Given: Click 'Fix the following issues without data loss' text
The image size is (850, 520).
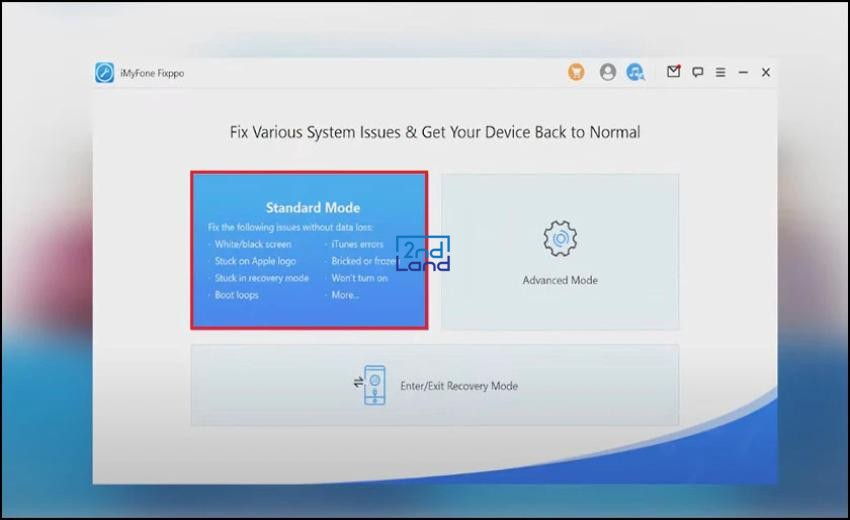Looking at the screenshot, I should (290, 227).
